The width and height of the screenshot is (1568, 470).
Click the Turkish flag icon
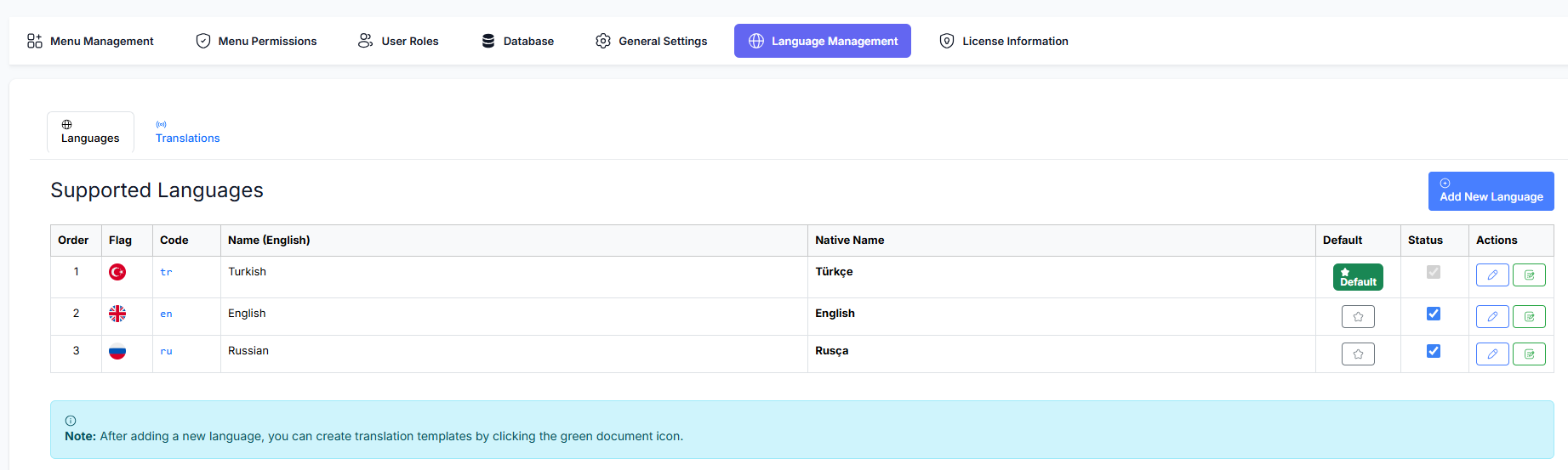117,272
